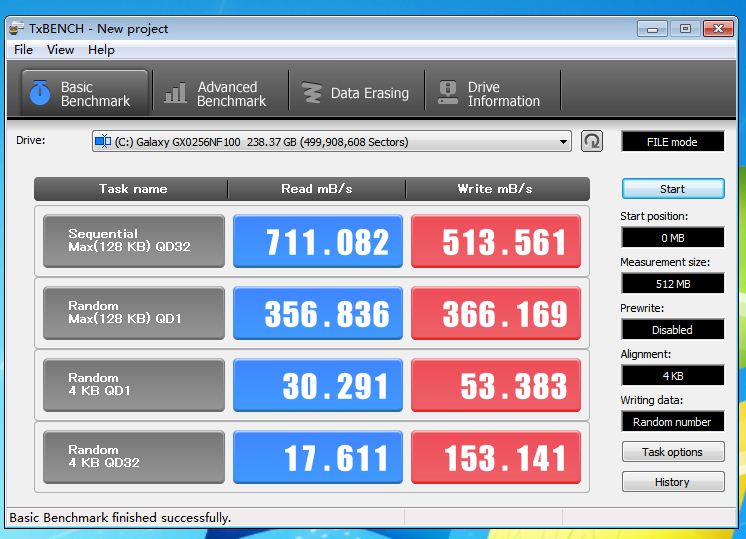
Task: Open Task options
Action: pos(673,452)
